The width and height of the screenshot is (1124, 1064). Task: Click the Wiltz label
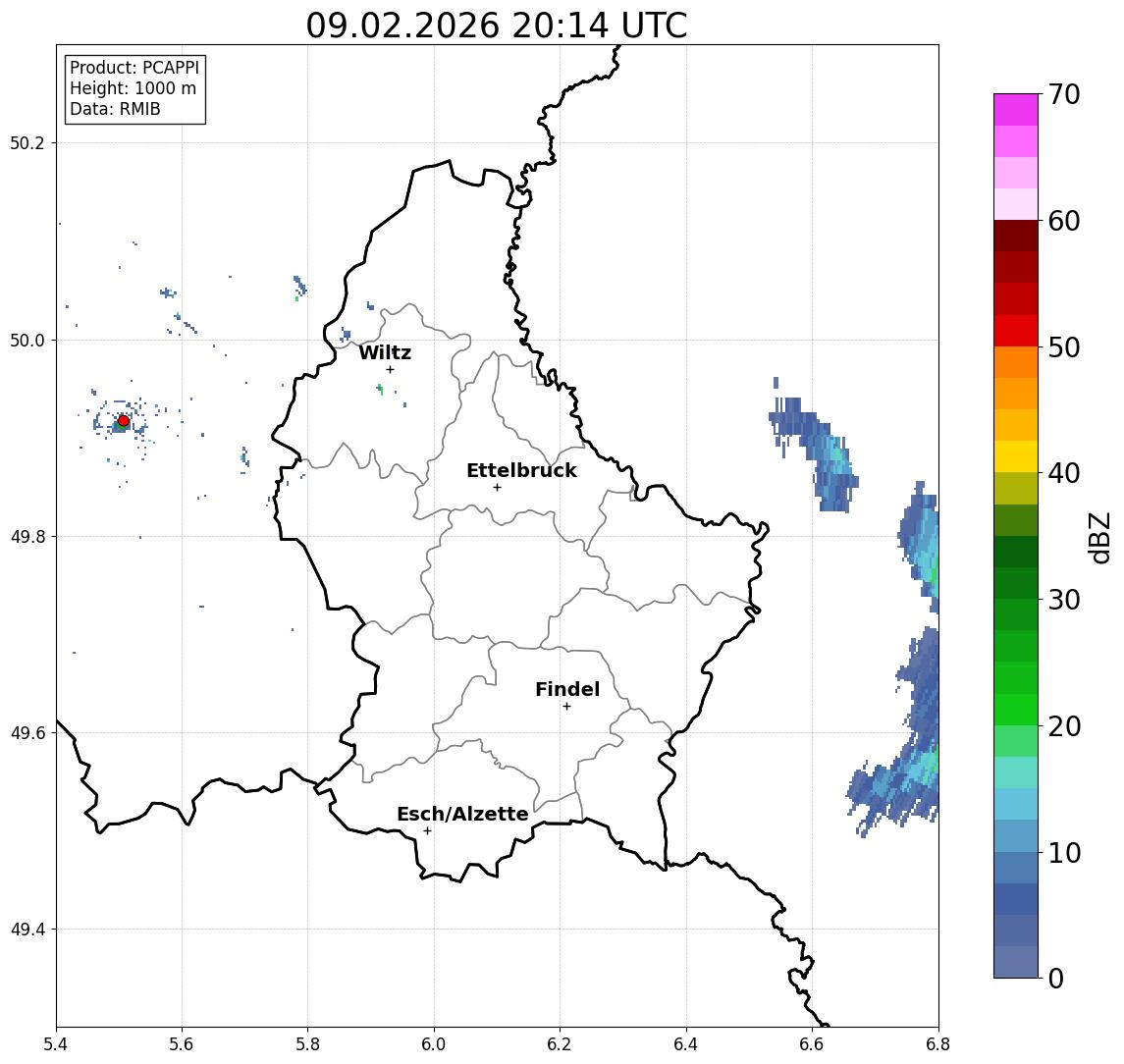click(x=385, y=352)
